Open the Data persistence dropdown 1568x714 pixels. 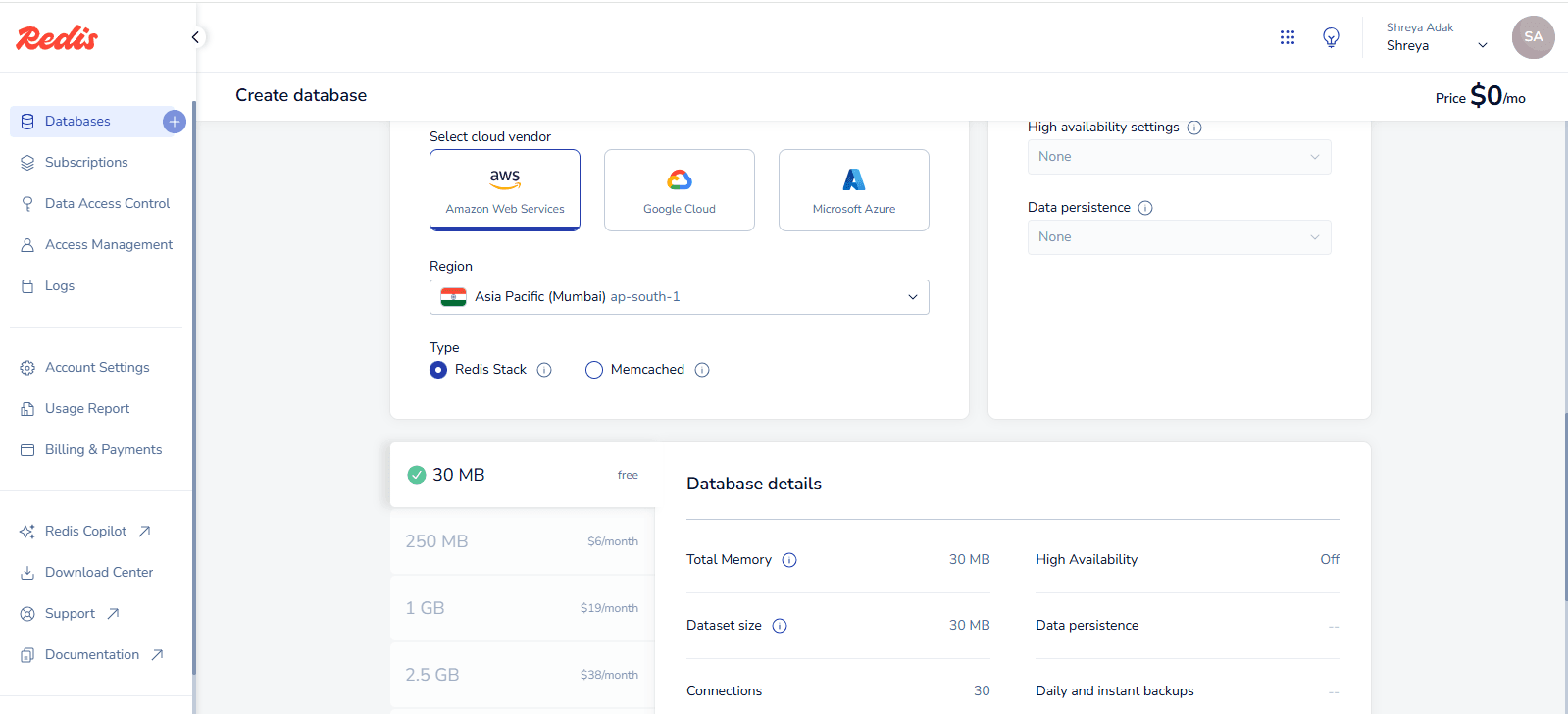[x=1180, y=237]
